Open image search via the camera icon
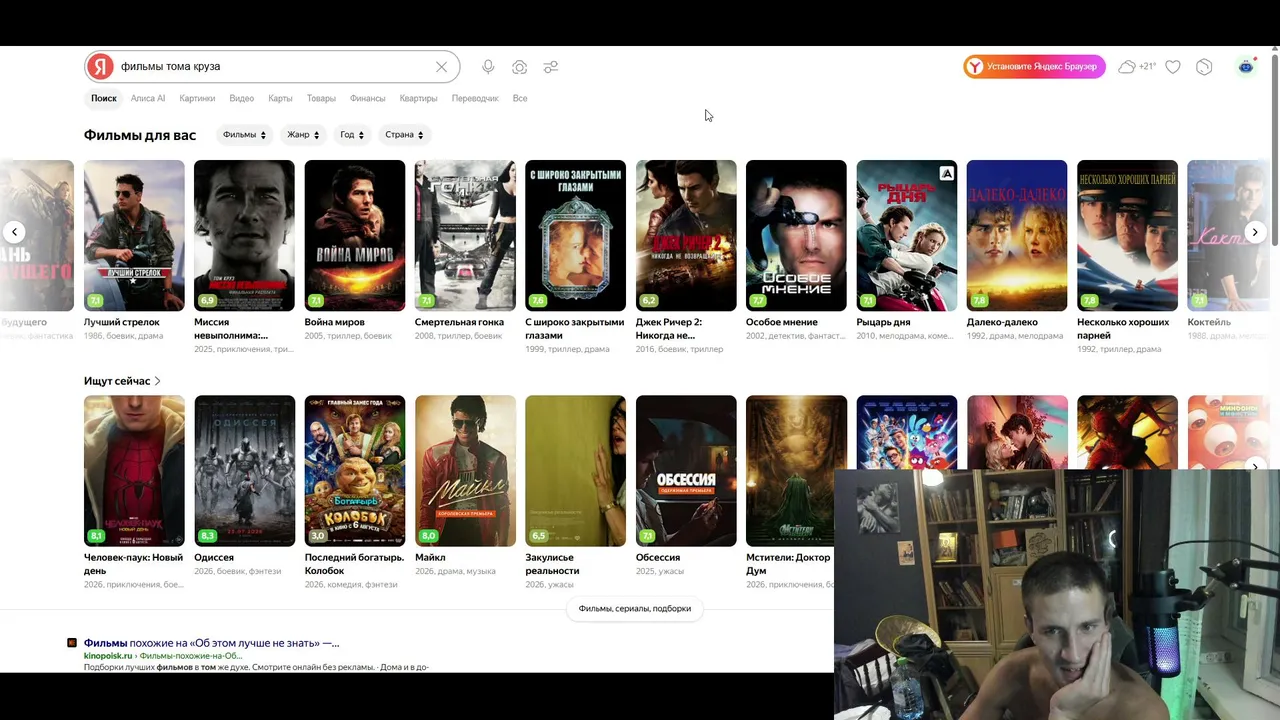This screenshot has height=720, width=1280. click(x=520, y=67)
